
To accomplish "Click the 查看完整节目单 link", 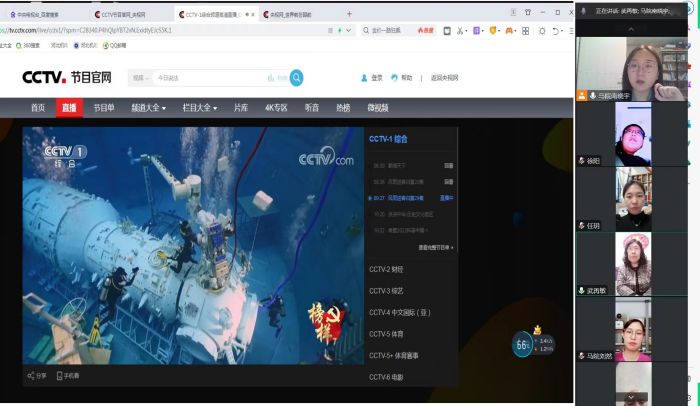I will [436, 247].
